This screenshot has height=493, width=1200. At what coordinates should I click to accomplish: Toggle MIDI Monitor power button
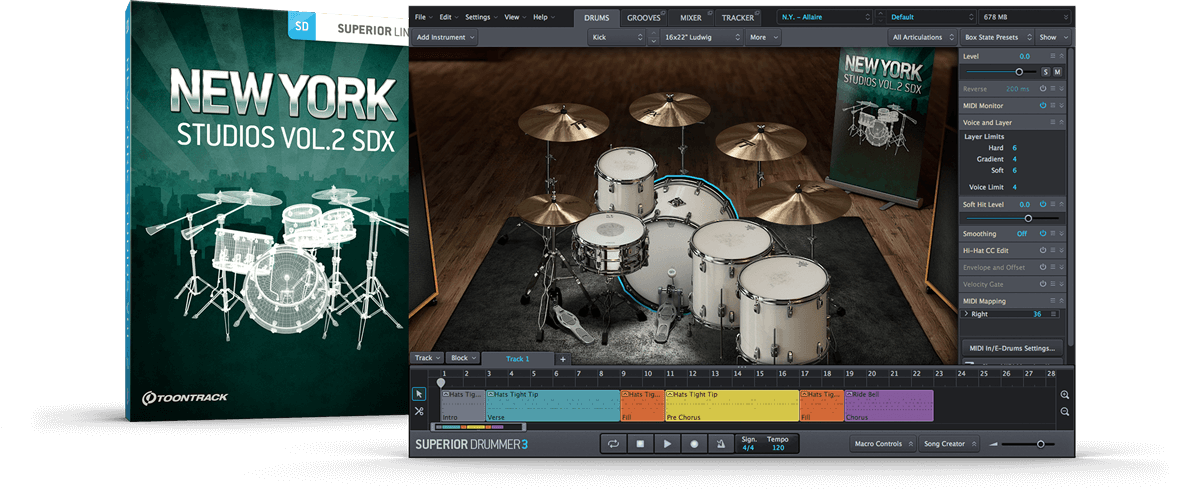(x=1042, y=105)
